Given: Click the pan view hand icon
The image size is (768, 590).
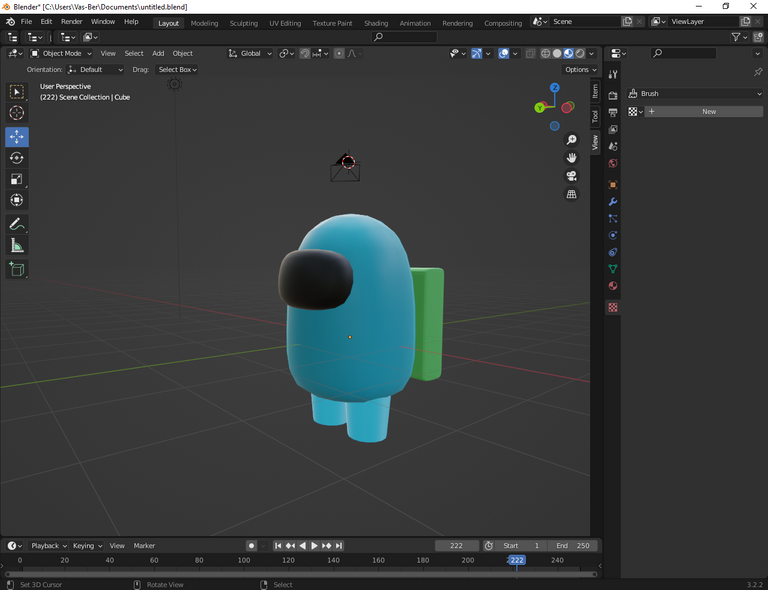Looking at the screenshot, I should click(571, 158).
